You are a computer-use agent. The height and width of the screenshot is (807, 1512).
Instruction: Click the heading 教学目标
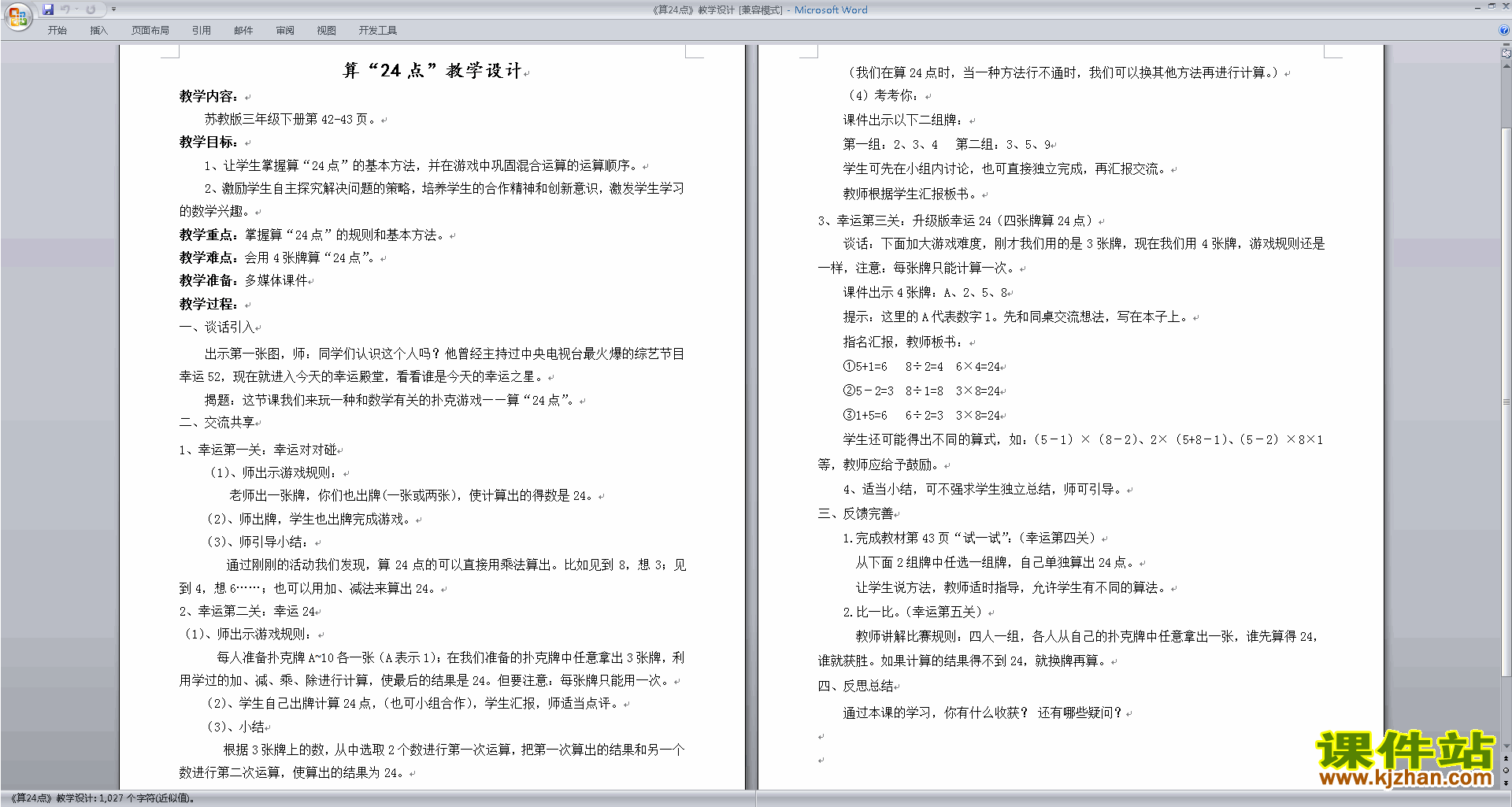click(x=208, y=142)
